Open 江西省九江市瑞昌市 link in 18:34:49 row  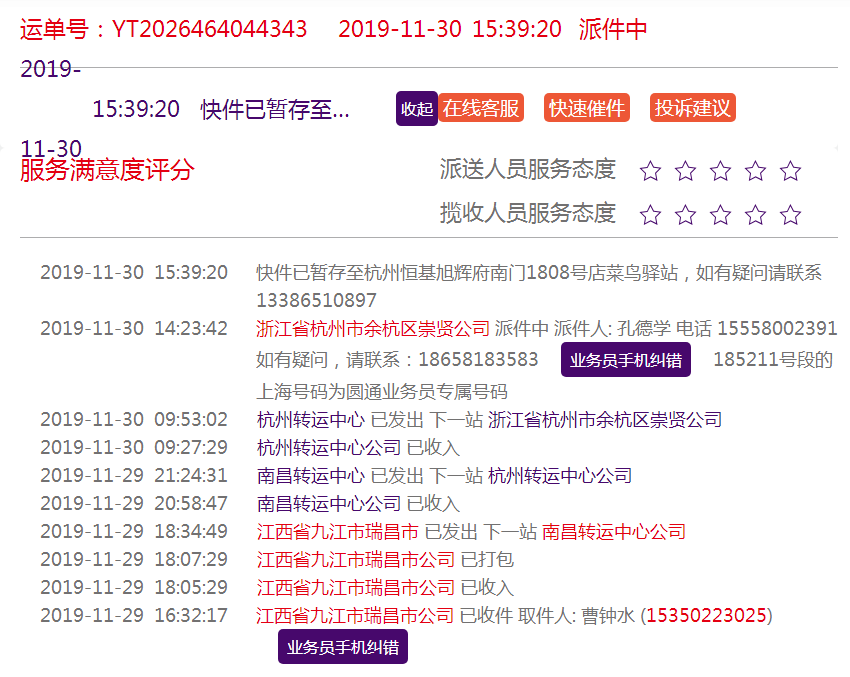tap(338, 532)
